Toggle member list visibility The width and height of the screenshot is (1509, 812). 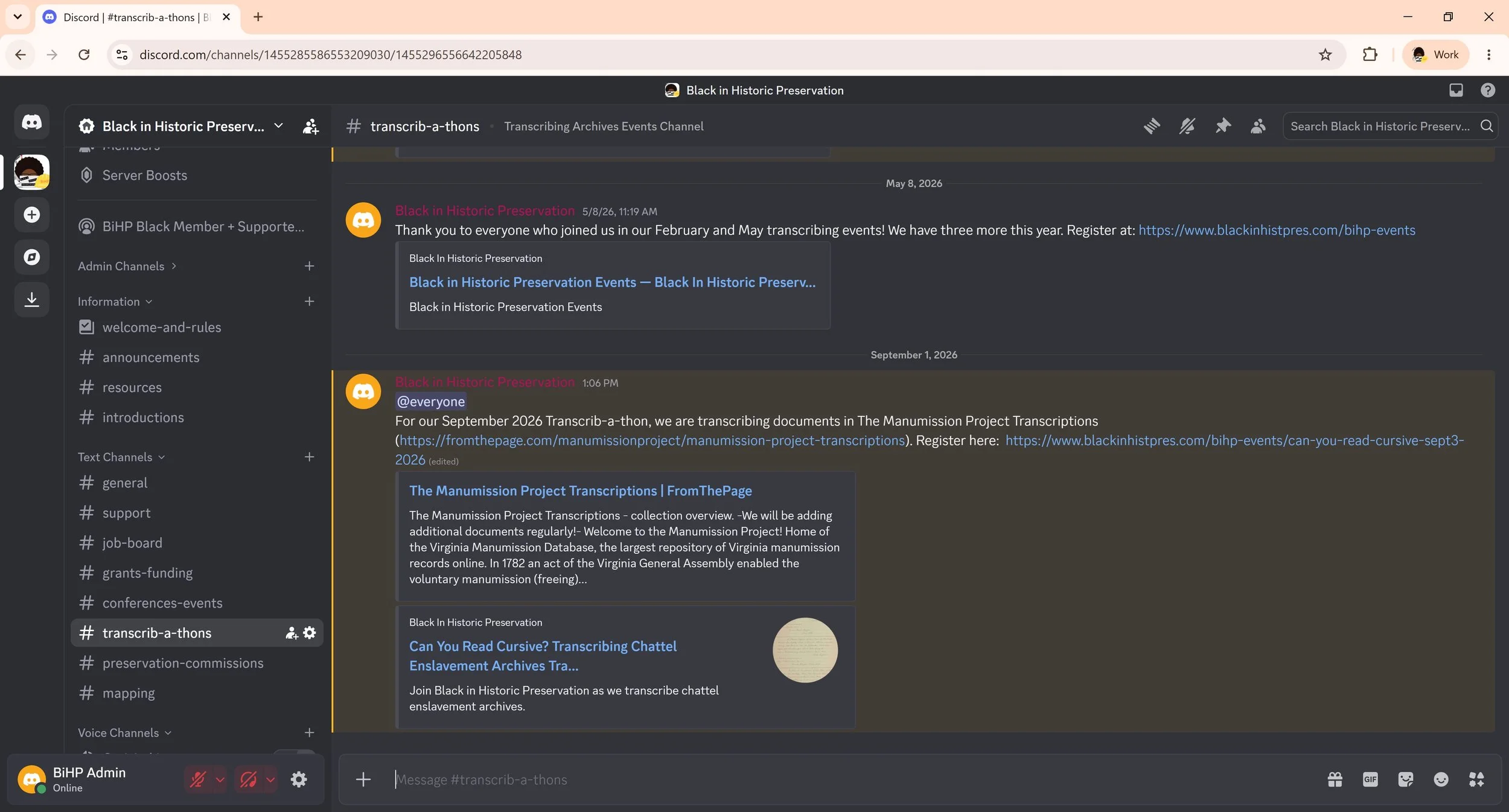1258,126
